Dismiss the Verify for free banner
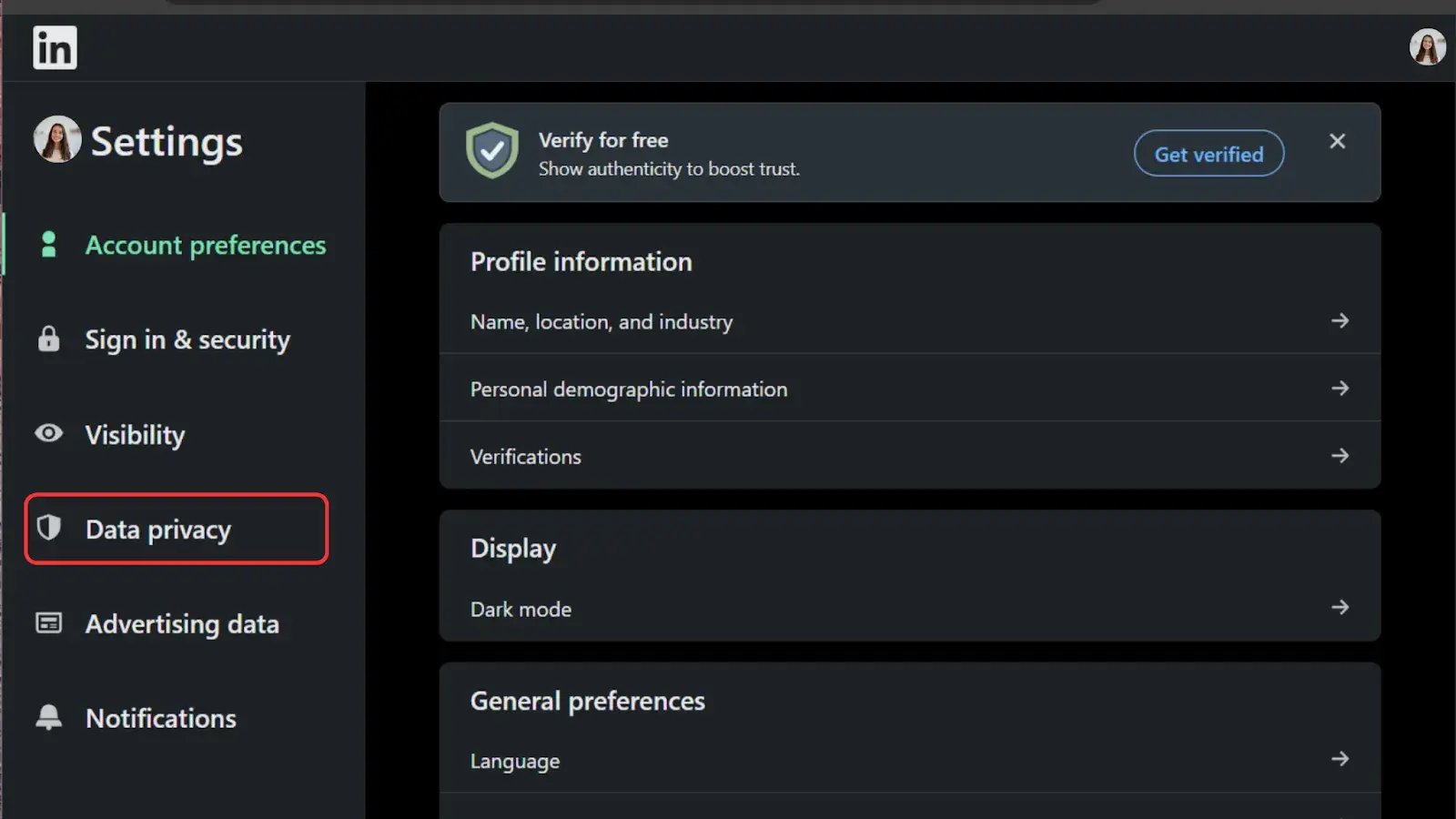This screenshot has width=1456, height=819. point(1337,141)
